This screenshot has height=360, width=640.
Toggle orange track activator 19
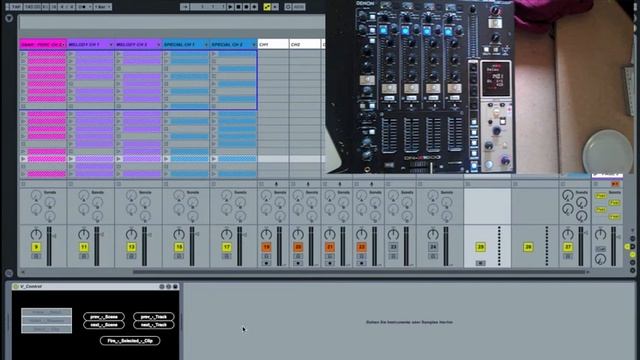coord(266,247)
